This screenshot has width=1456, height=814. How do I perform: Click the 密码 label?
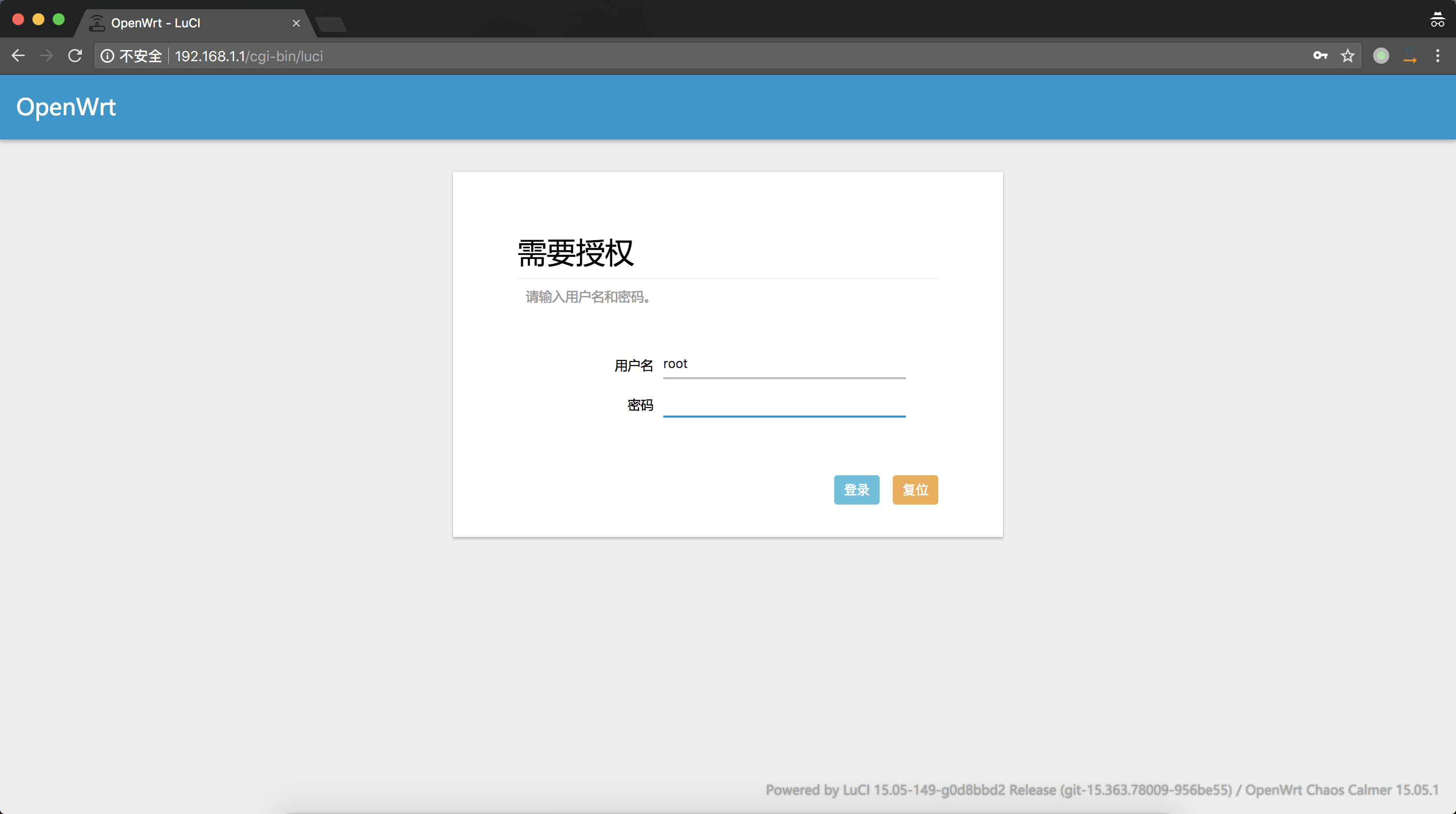[x=641, y=405]
